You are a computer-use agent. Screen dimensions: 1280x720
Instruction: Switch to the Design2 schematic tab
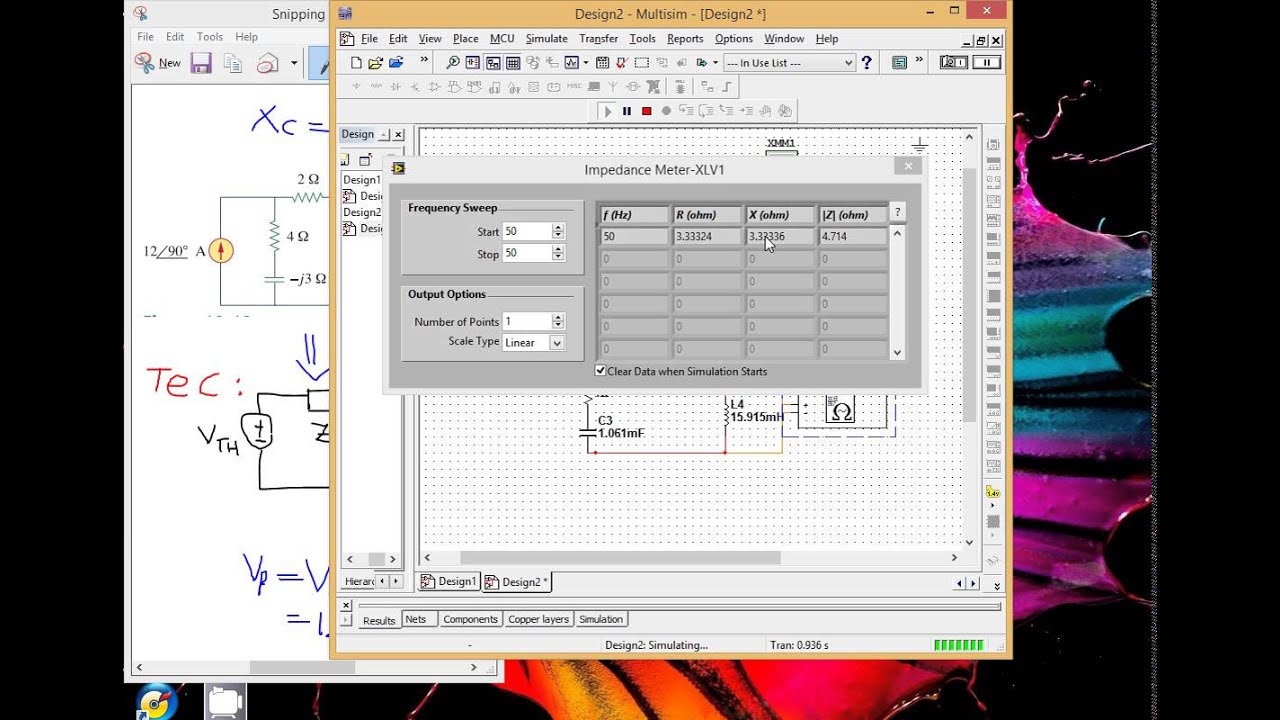pyautogui.click(x=515, y=582)
